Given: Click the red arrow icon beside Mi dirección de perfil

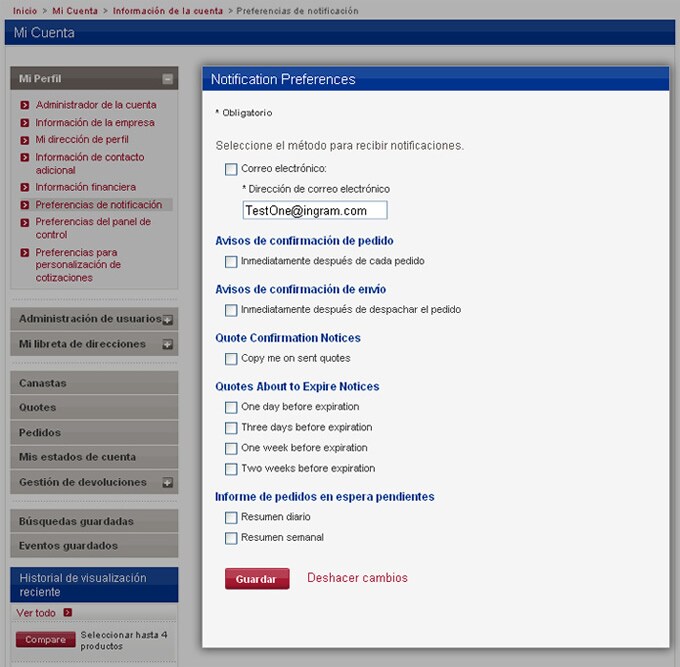Looking at the screenshot, I should coord(25,140).
